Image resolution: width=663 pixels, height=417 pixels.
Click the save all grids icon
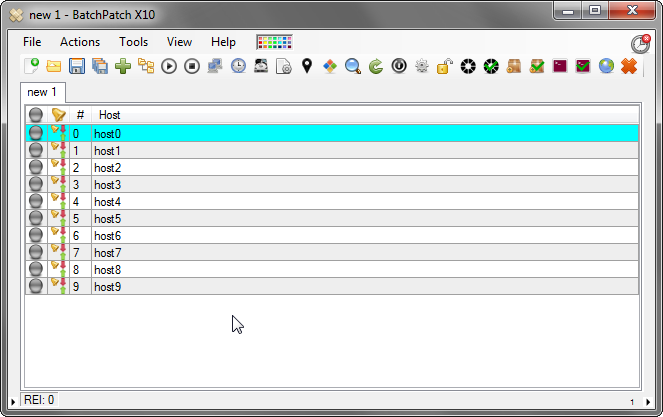pyautogui.click(x=100, y=66)
